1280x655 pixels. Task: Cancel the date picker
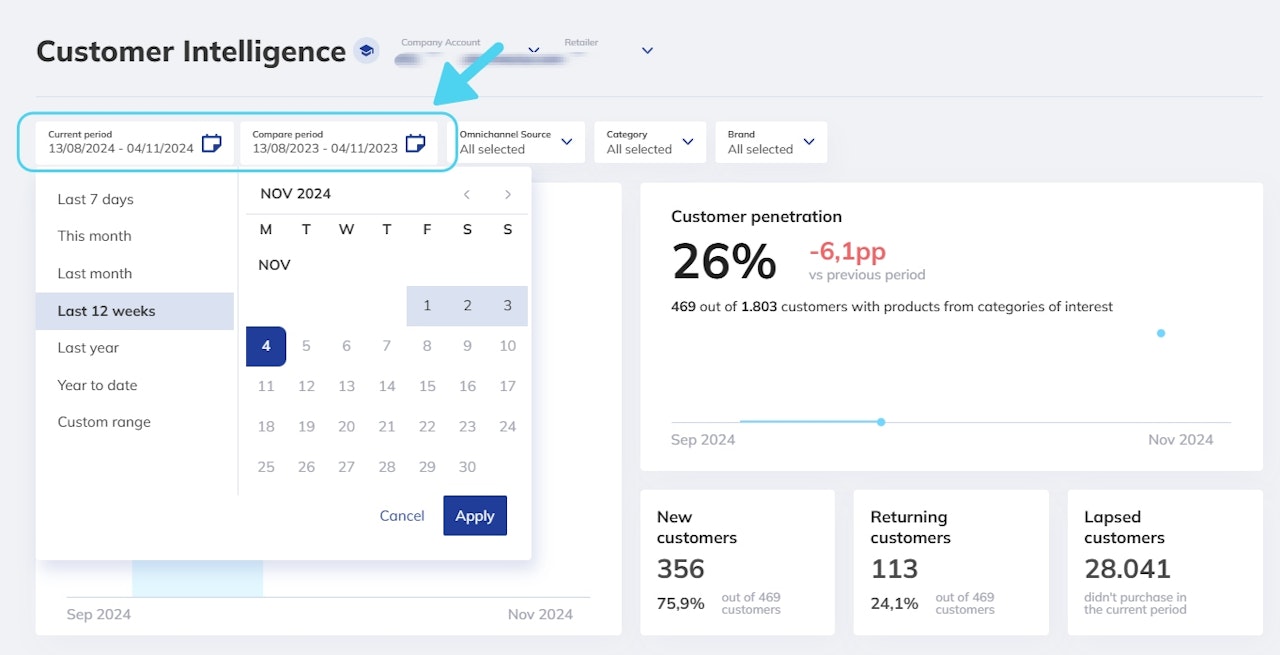coord(402,516)
